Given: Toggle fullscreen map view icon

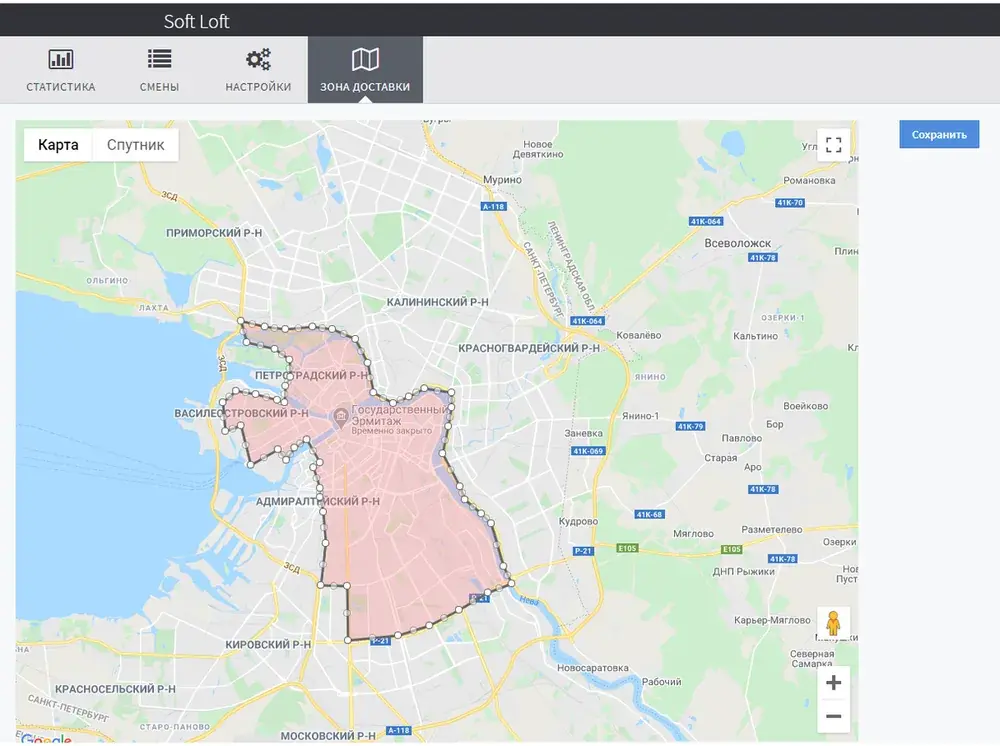Looking at the screenshot, I should 833,145.
